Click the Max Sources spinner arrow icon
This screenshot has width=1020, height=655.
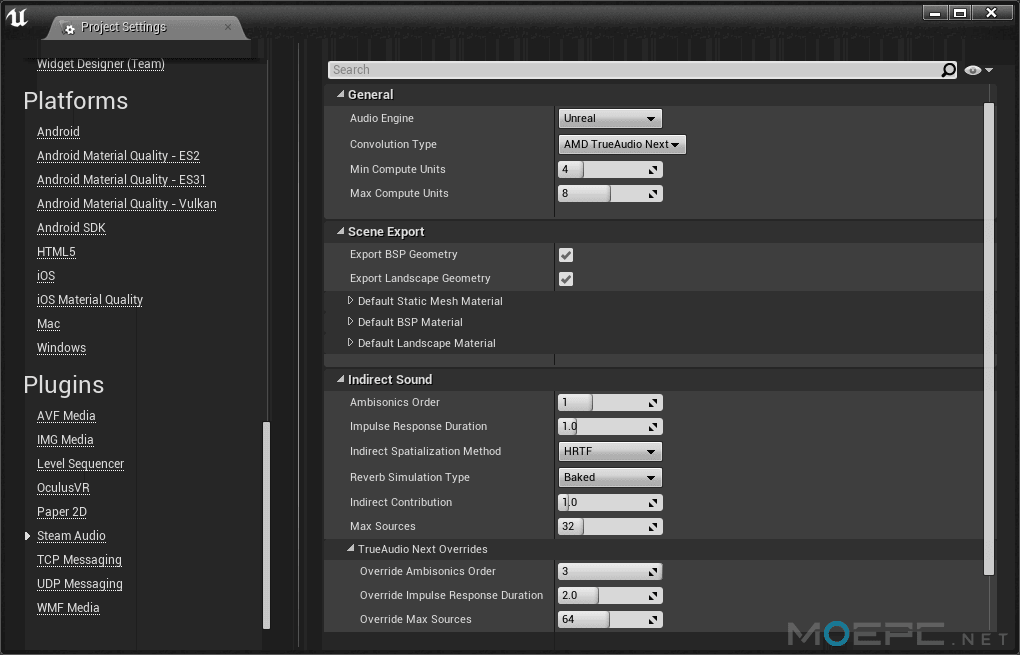pos(653,527)
